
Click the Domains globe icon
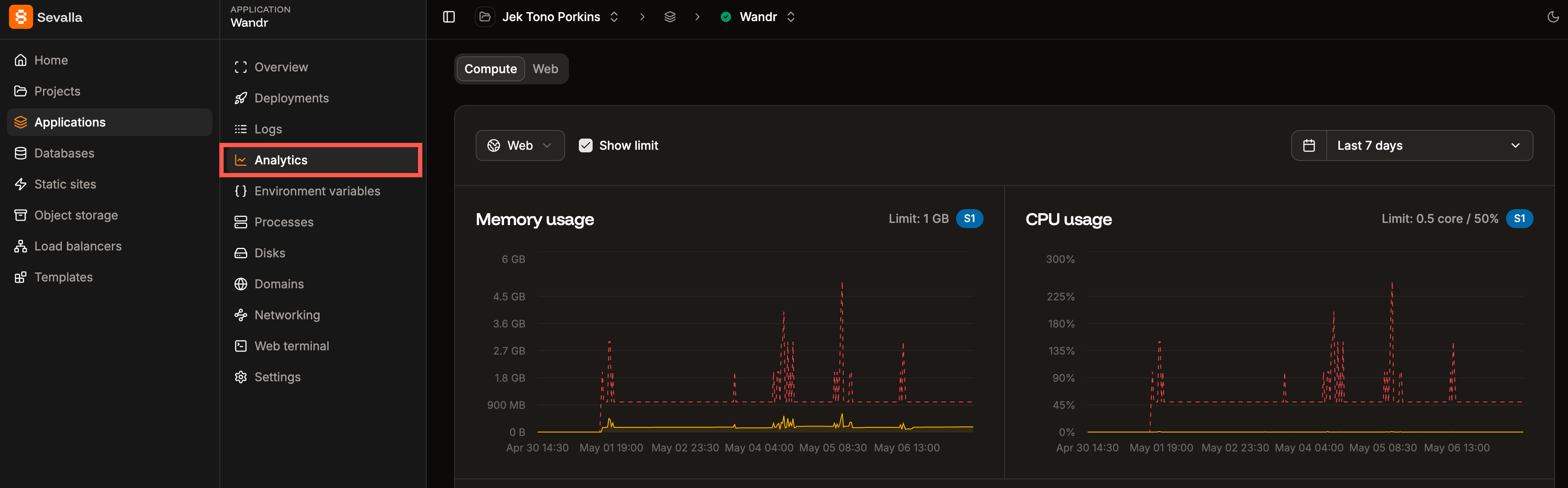pyautogui.click(x=241, y=285)
